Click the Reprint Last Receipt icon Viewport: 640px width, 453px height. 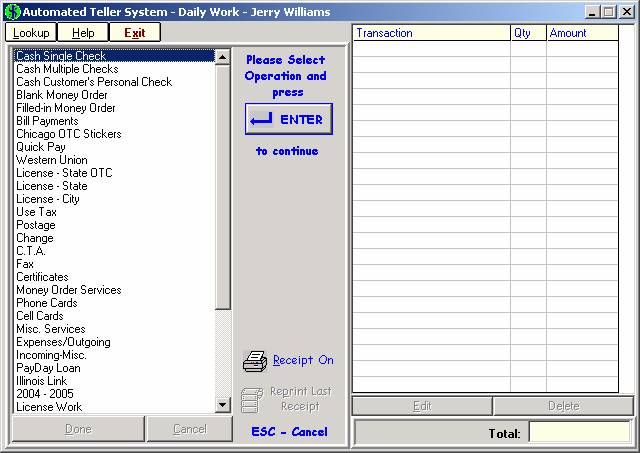[253, 399]
